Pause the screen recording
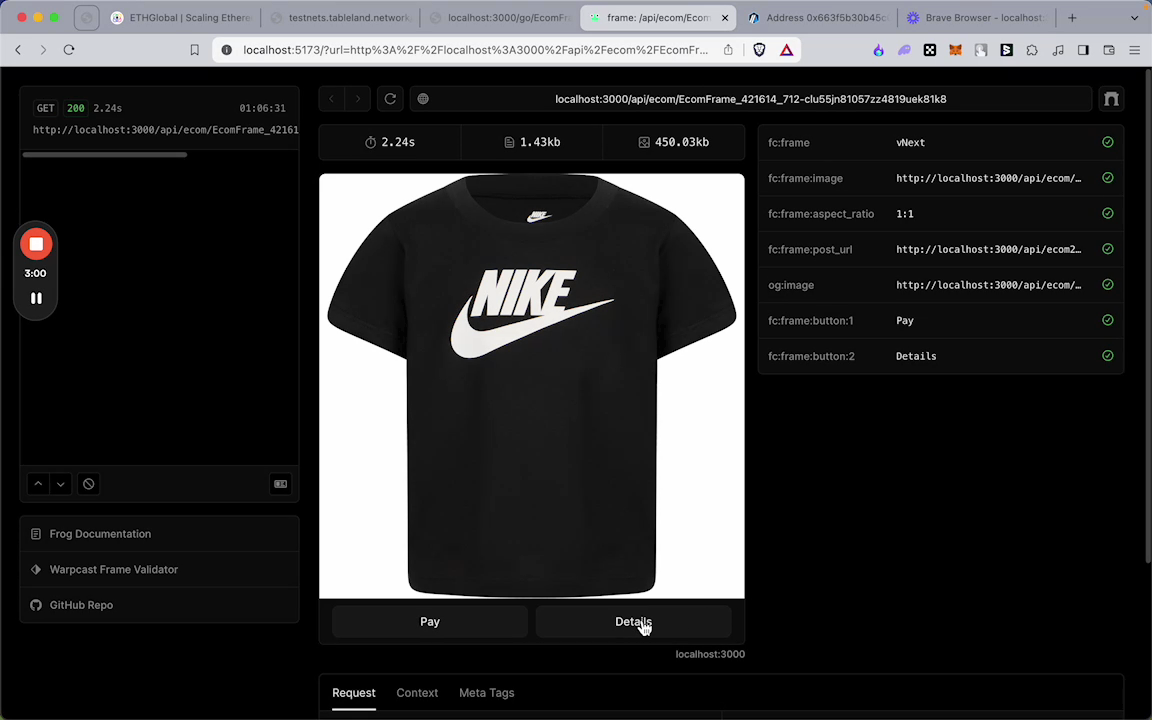1152x720 pixels. [x=36, y=298]
